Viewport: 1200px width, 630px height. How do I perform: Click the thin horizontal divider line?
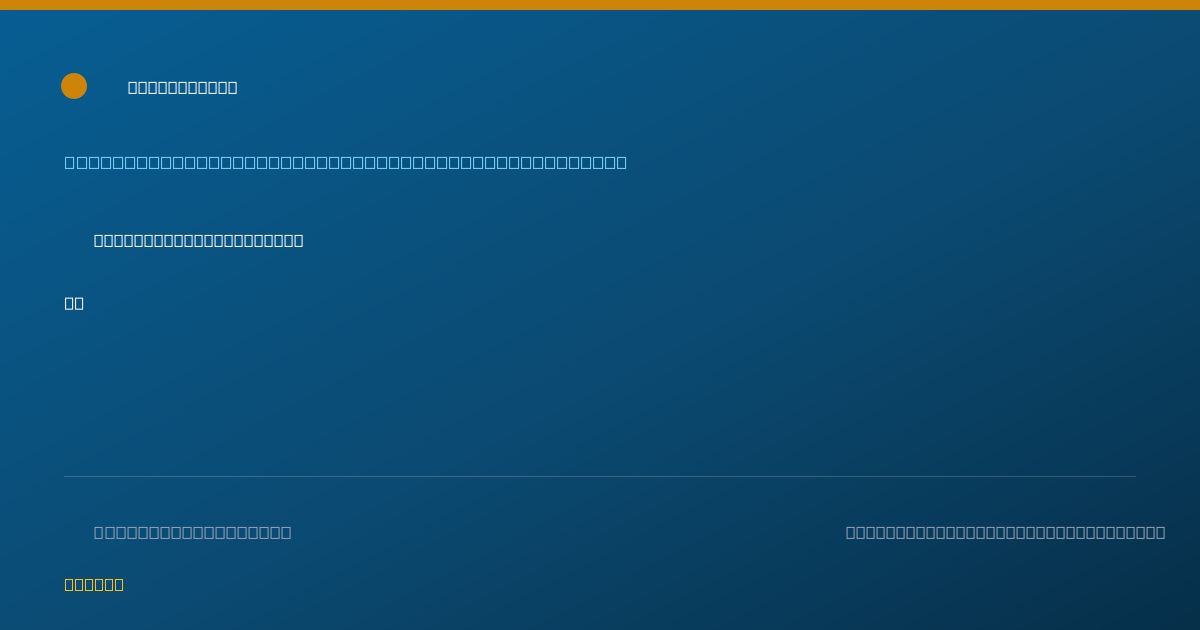tap(600, 476)
